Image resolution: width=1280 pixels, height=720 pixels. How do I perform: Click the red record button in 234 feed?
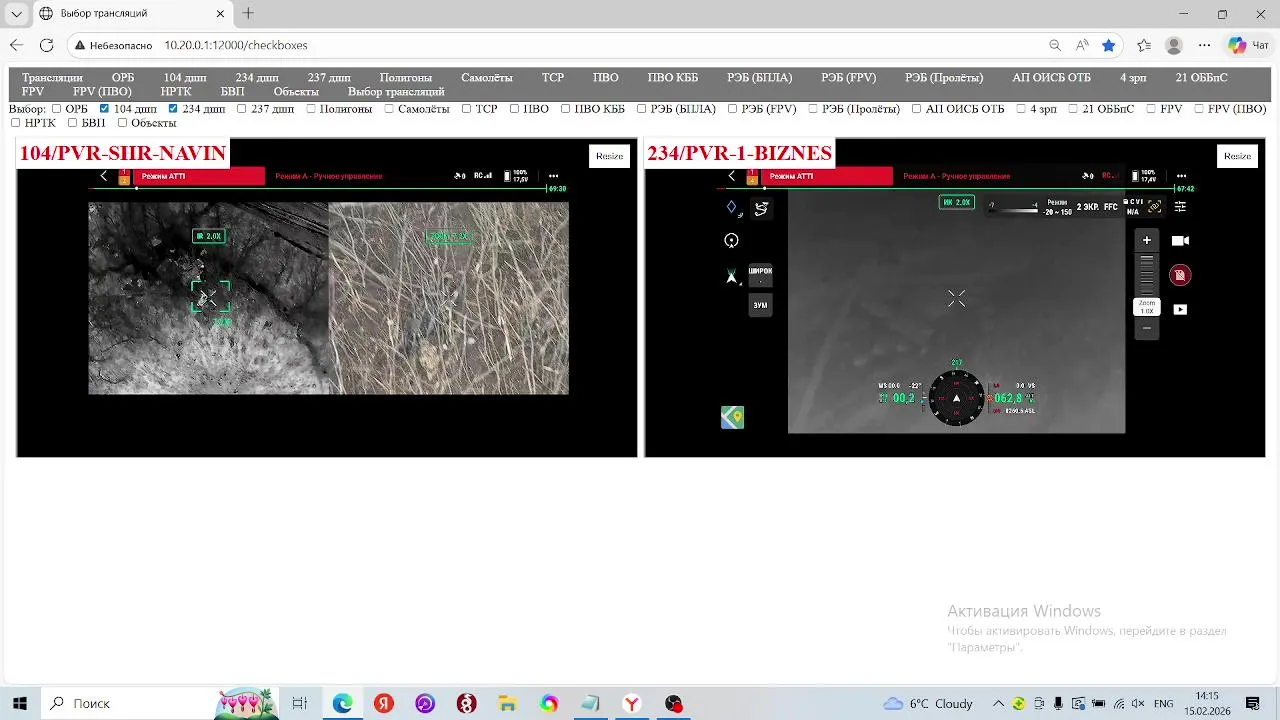(1180, 275)
